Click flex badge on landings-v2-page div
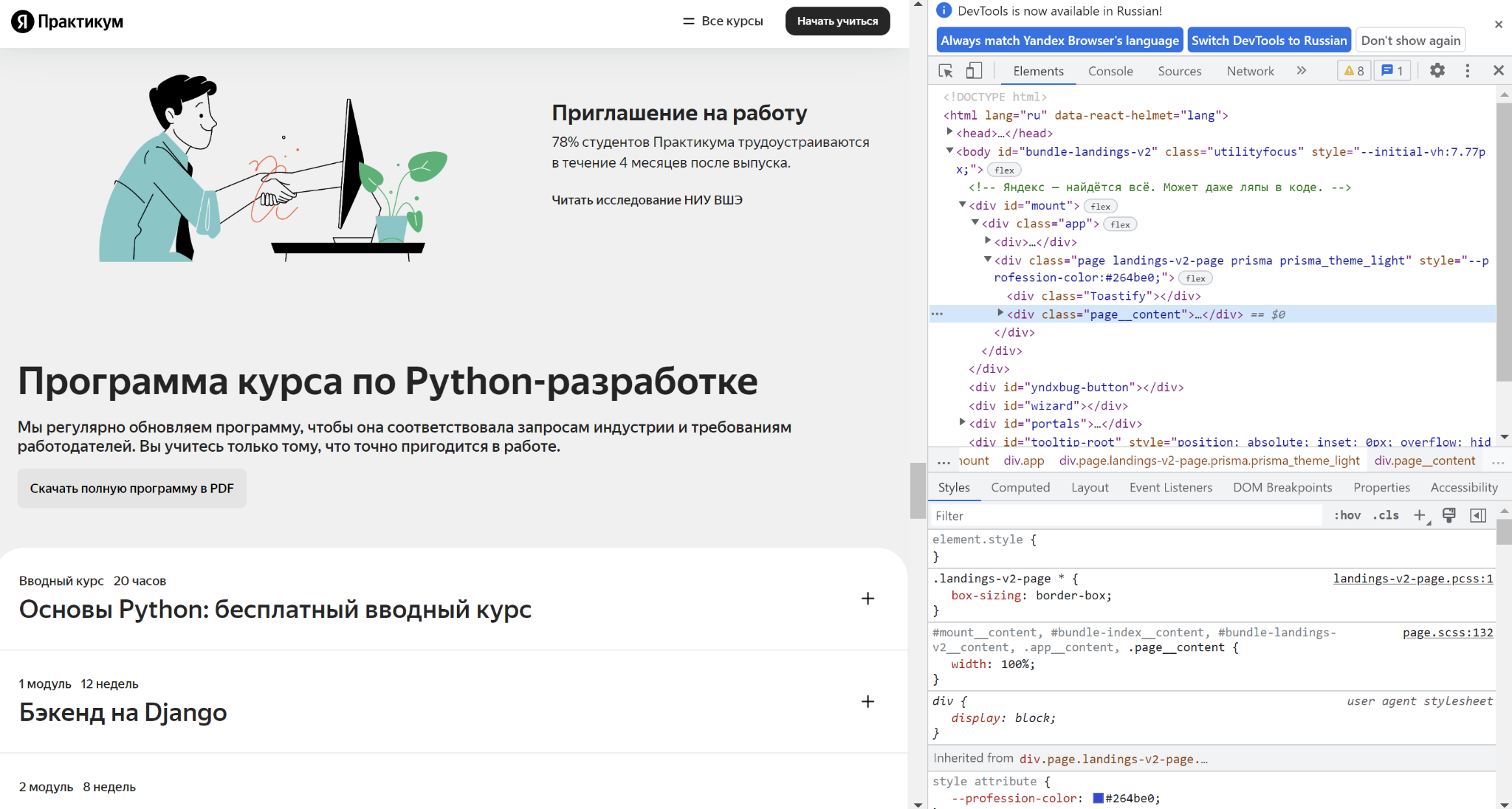 tap(1196, 278)
